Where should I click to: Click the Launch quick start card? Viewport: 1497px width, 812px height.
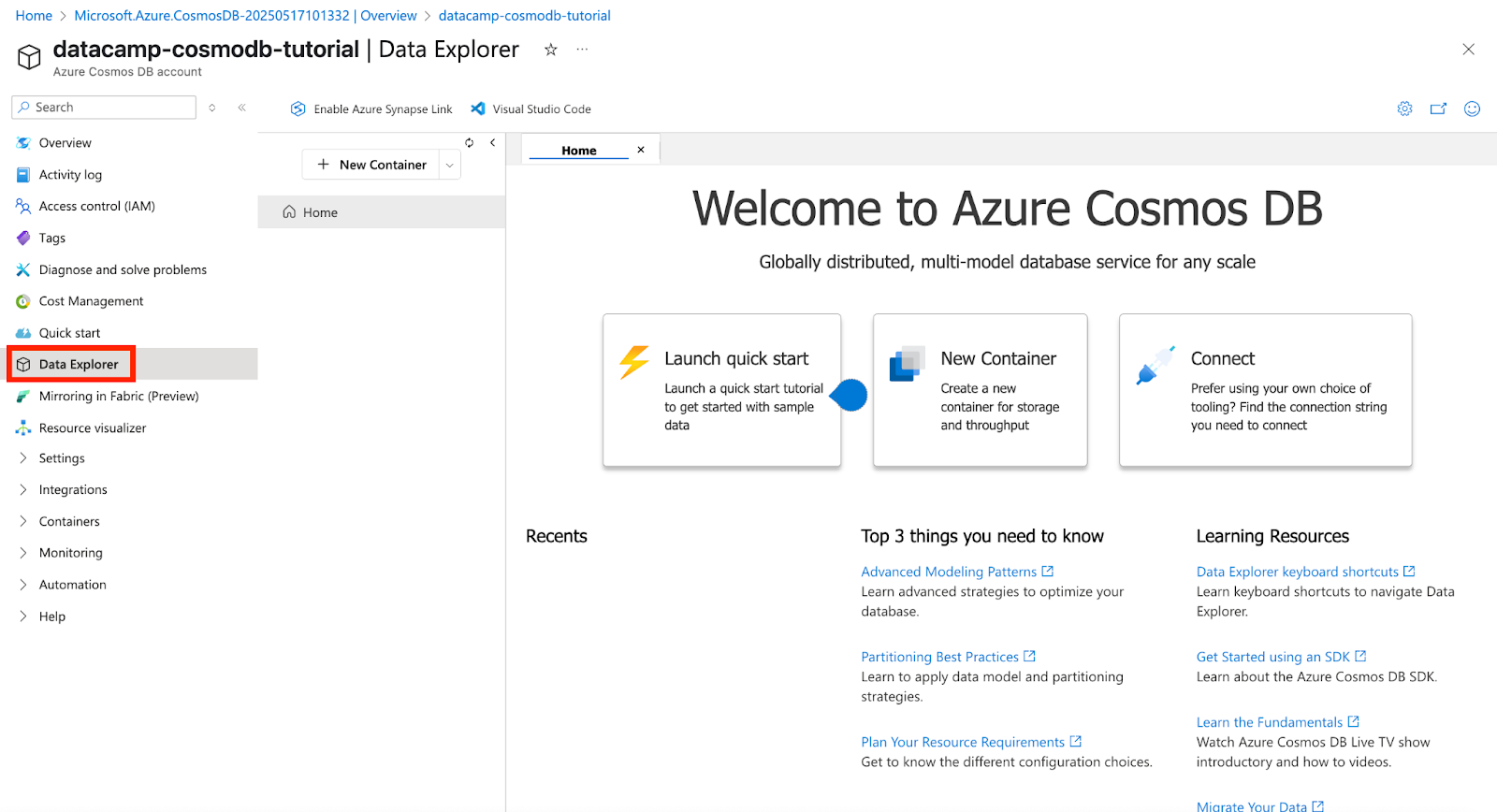[x=721, y=390]
